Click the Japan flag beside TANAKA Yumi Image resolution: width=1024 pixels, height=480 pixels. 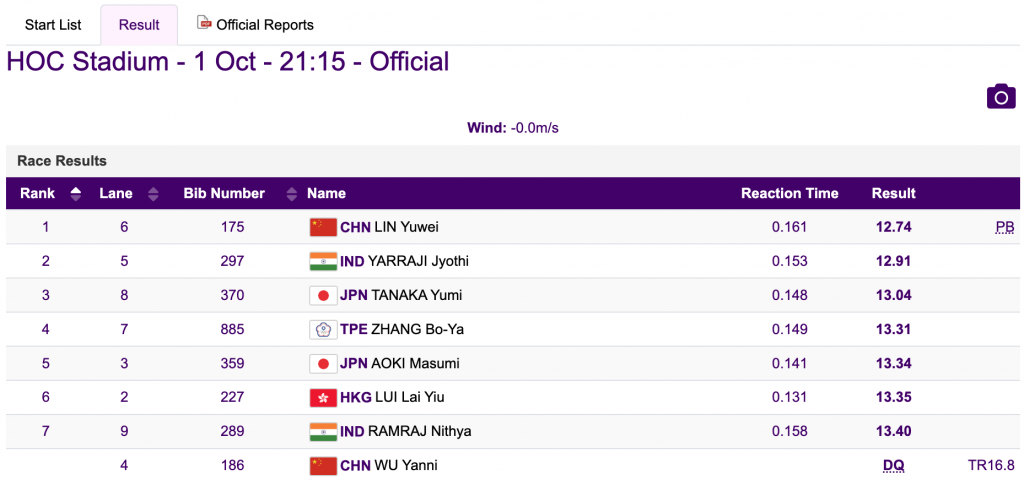point(323,295)
